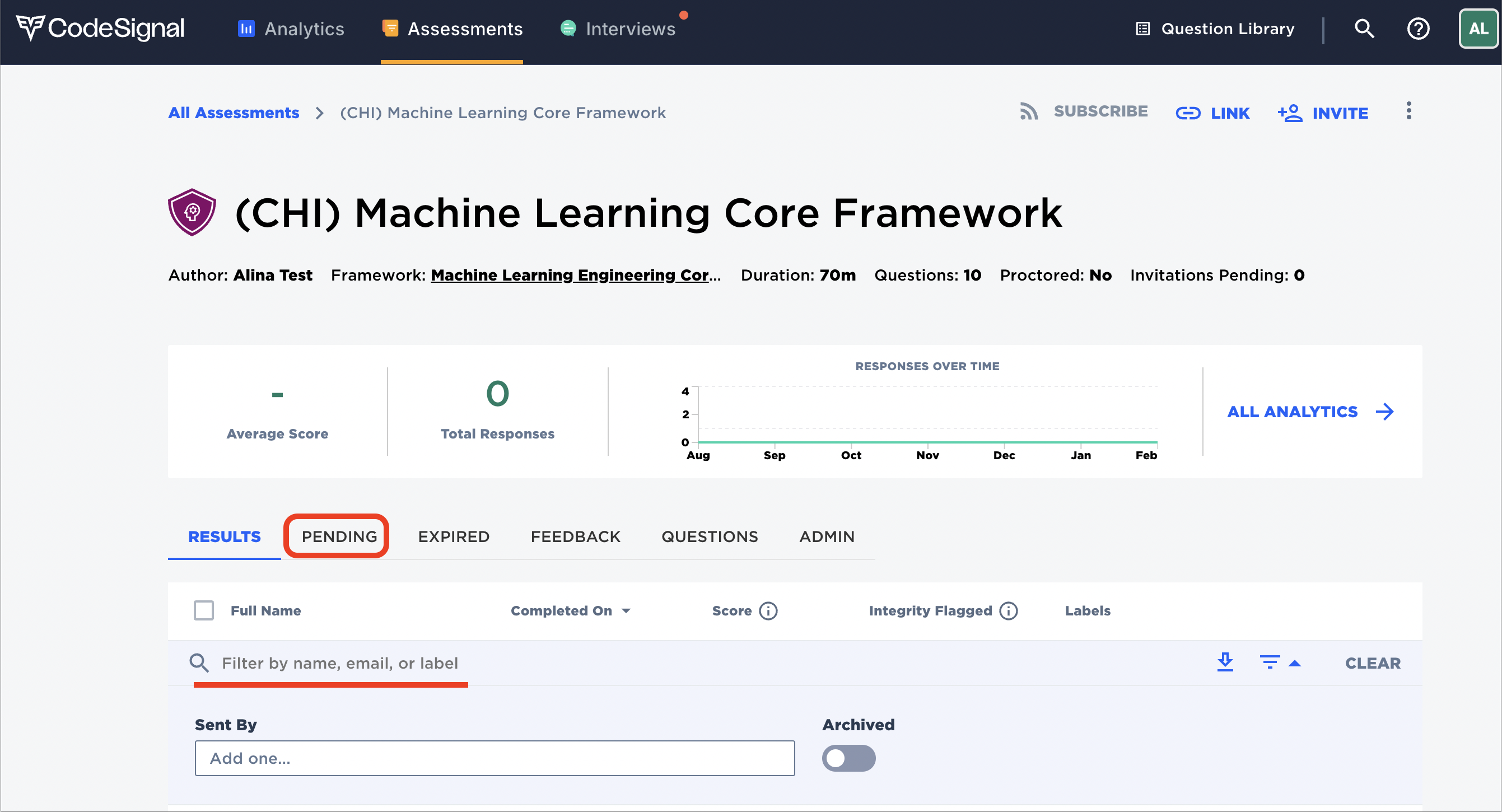
Task: Click the INVITE button
Action: coord(1322,113)
